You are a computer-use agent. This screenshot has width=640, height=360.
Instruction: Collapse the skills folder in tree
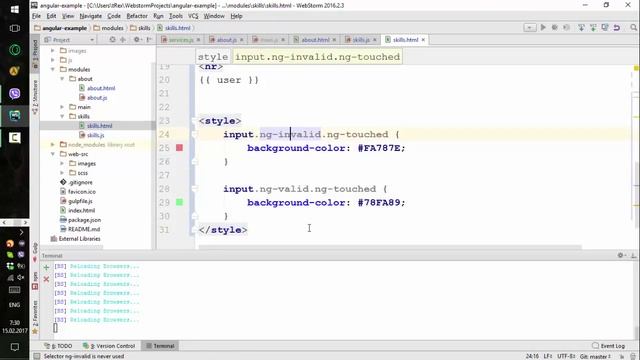tap(62, 116)
